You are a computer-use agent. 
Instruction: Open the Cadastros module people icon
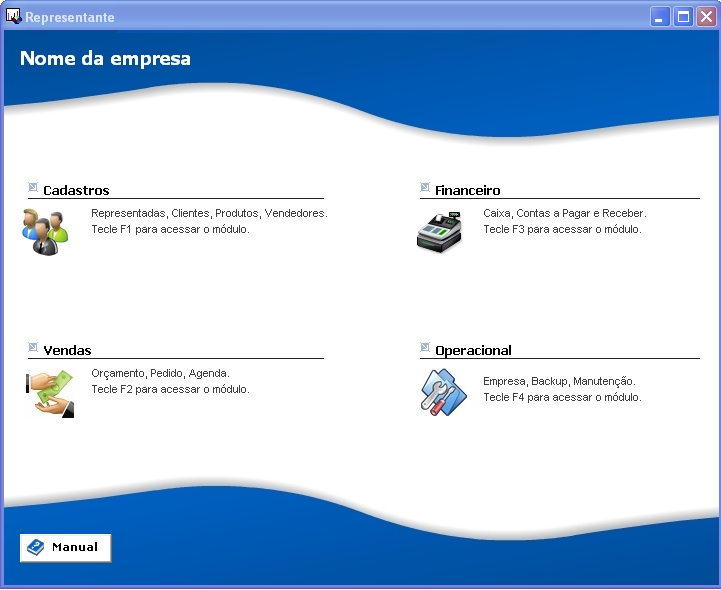[46, 231]
